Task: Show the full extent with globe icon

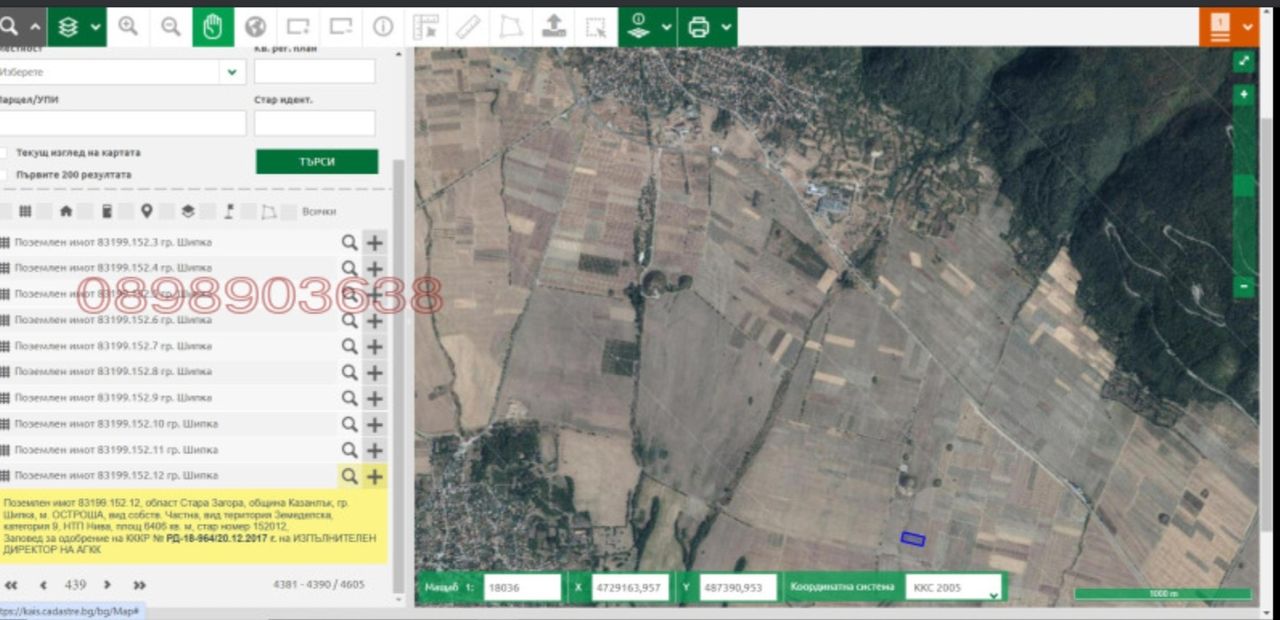Action: 256,27
